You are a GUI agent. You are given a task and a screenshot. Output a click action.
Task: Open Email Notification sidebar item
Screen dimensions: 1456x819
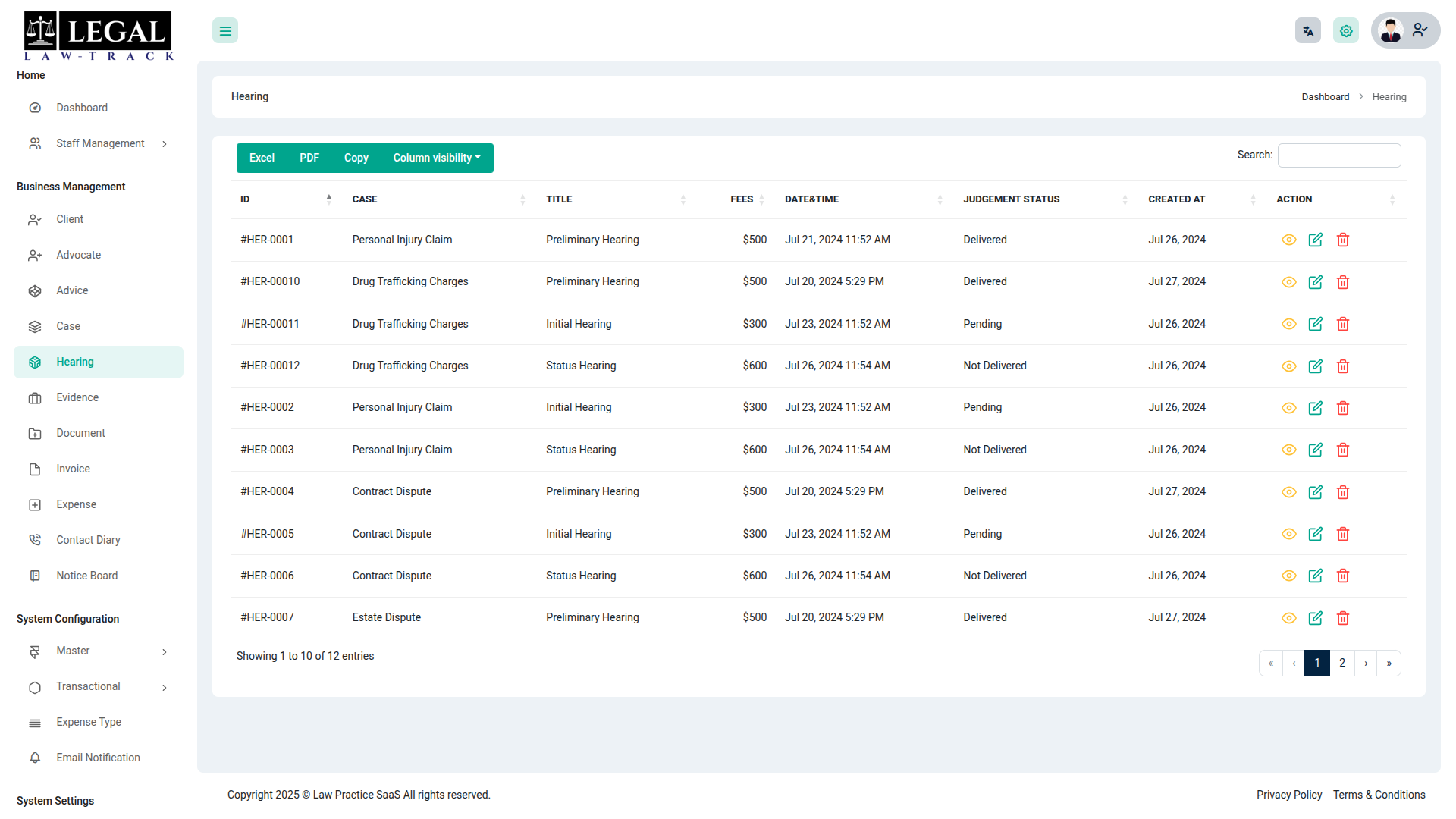(98, 758)
